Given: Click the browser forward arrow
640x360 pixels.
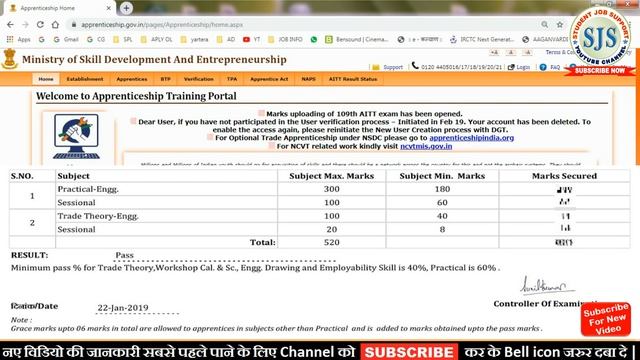Looking at the screenshot, I should tap(25, 25).
